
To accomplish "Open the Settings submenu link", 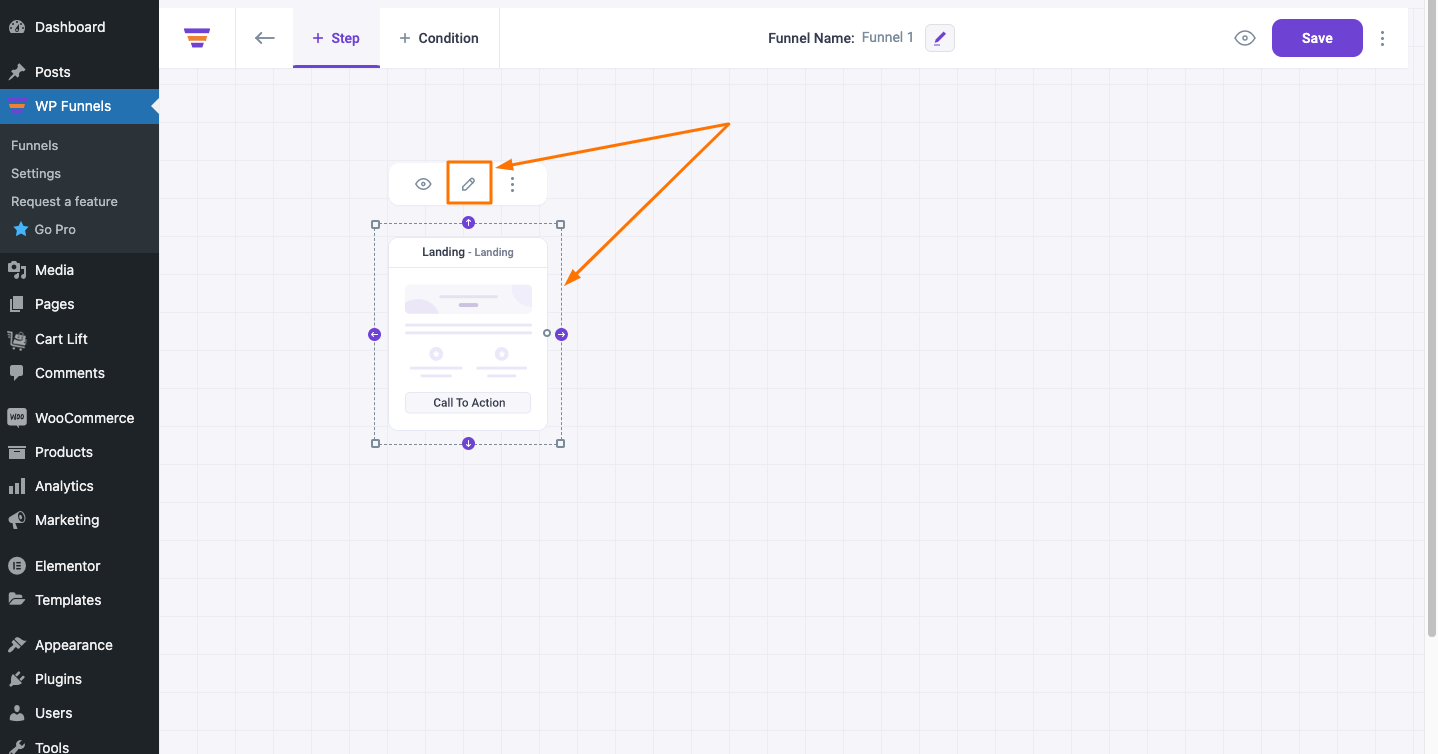I will tap(36, 173).
